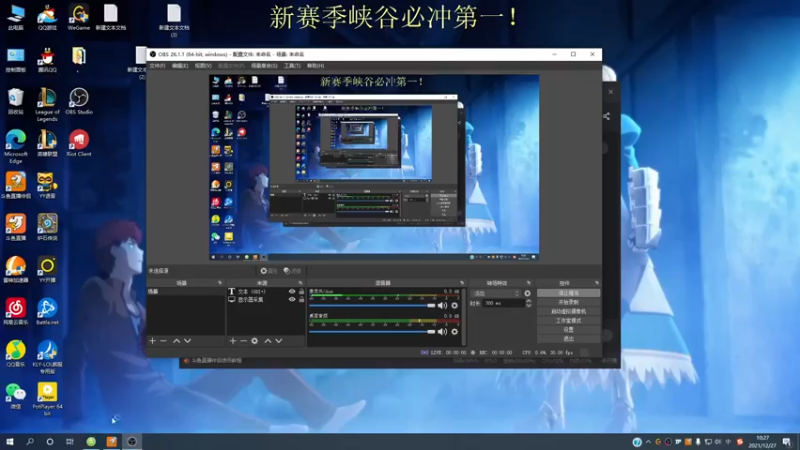Open Battle.net desktop shortcut
Image resolution: width=800 pixels, height=450 pixels.
tap(47, 312)
